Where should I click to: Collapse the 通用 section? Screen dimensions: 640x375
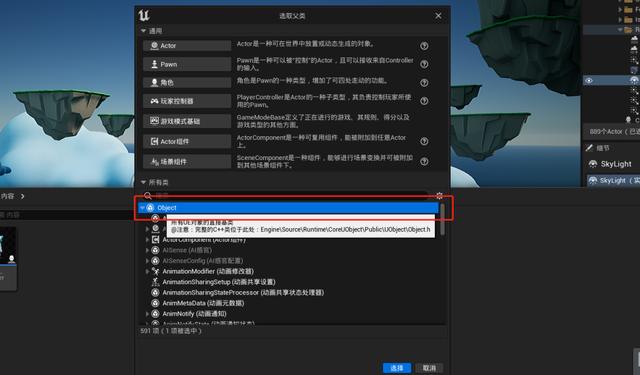(x=143, y=31)
